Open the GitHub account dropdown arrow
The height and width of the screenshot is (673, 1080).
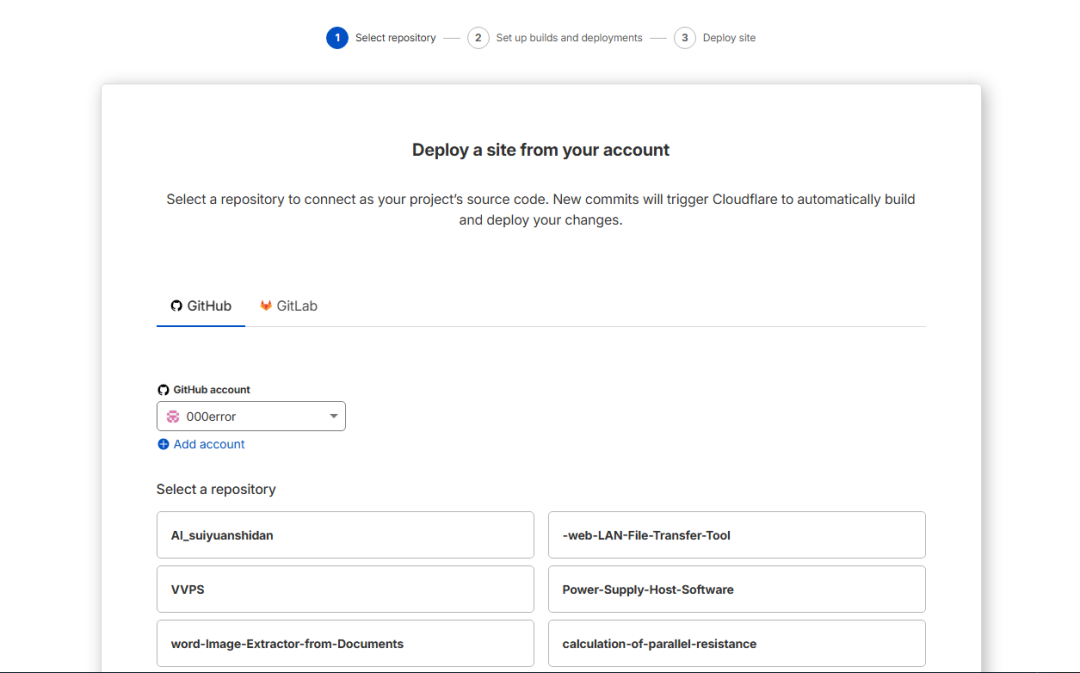[334, 417]
